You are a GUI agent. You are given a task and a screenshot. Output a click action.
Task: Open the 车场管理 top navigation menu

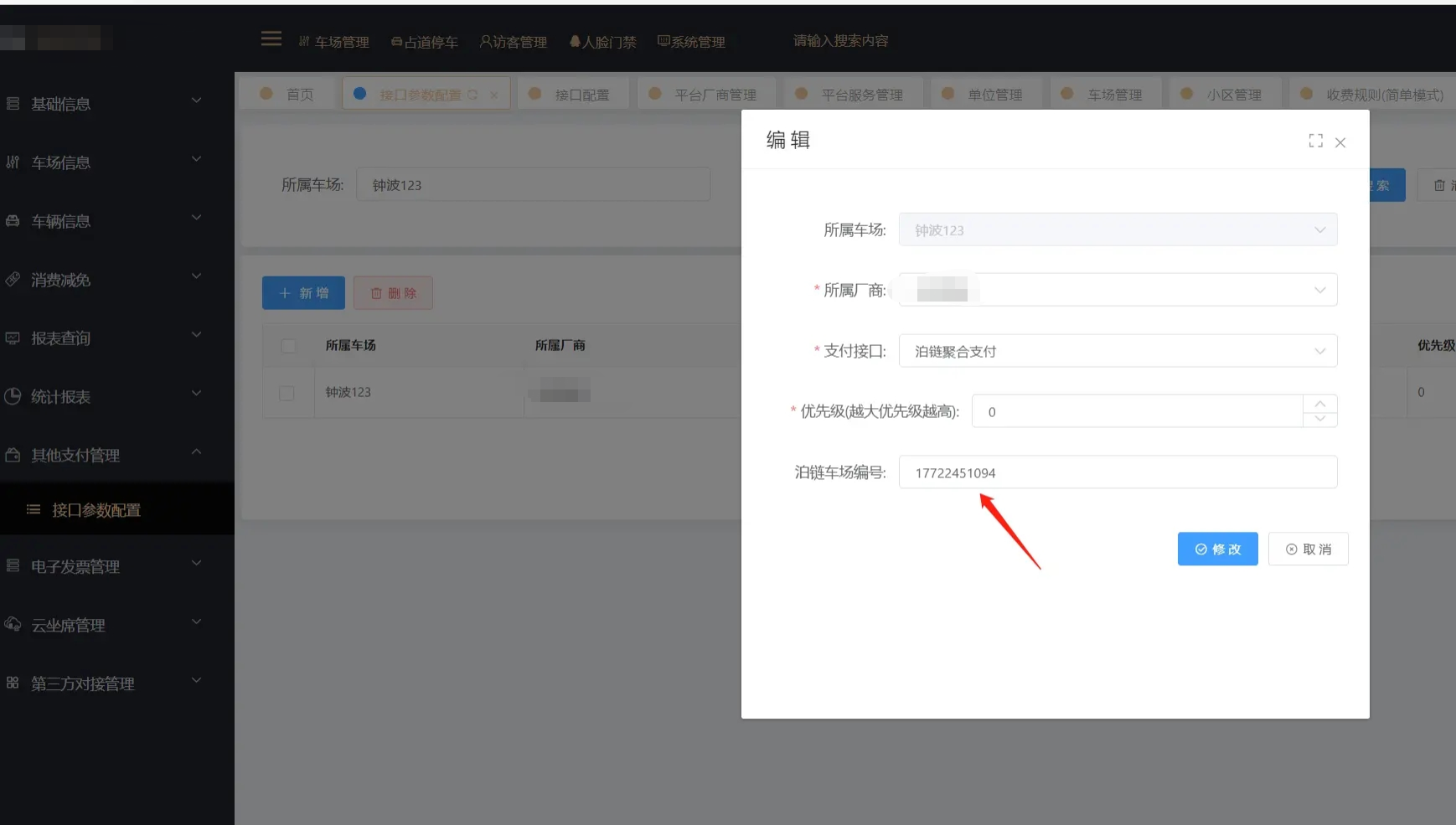(334, 42)
